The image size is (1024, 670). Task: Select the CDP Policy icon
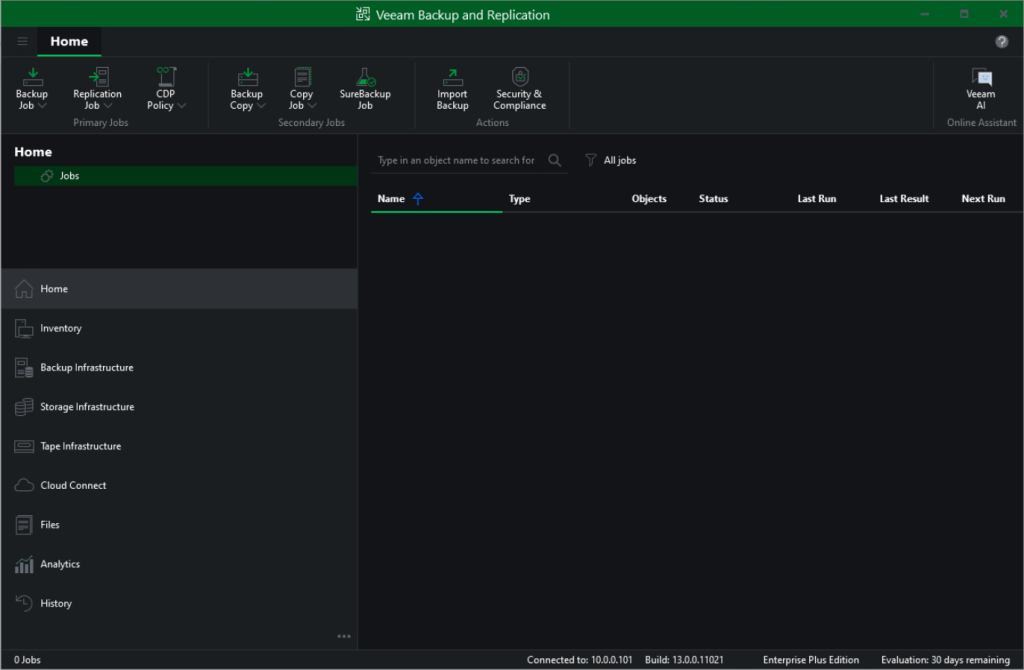pos(165,78)
